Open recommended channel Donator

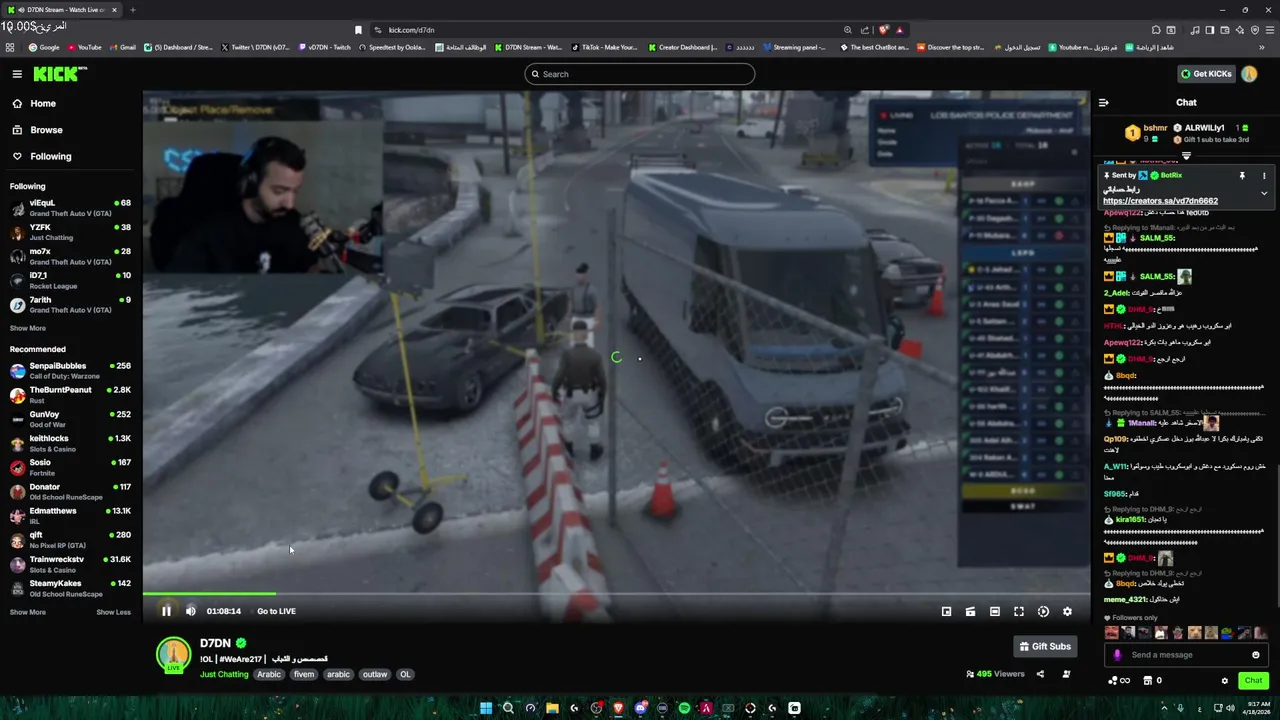click(70, 491)
